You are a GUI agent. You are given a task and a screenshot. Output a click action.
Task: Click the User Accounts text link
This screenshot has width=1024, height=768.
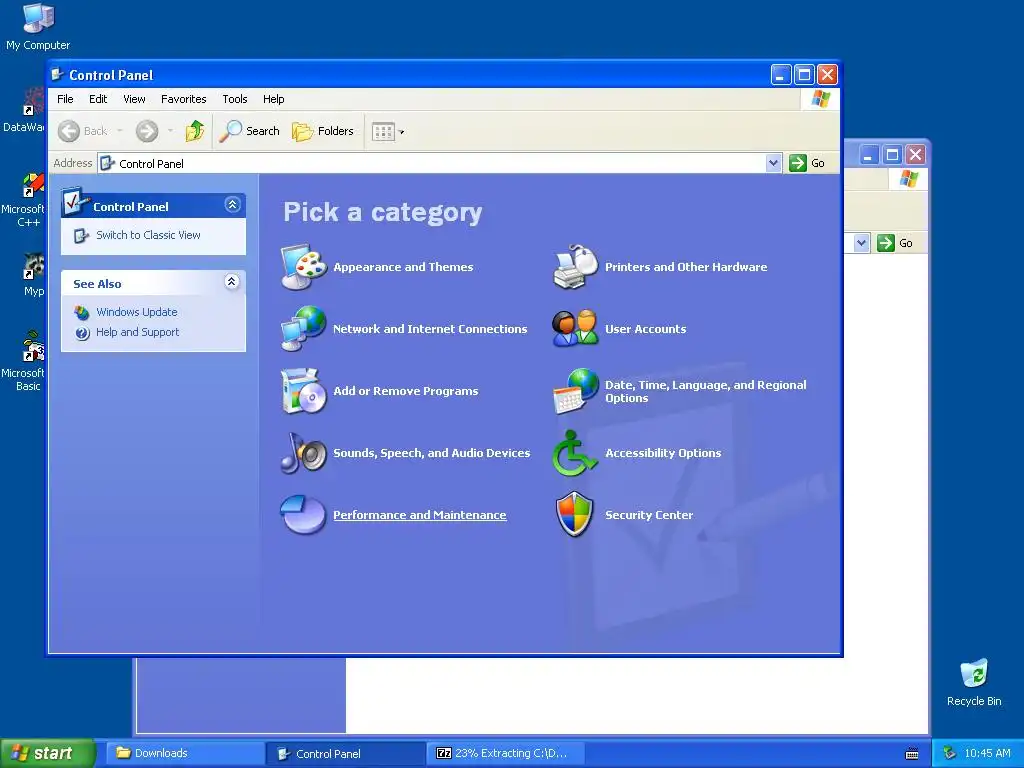pos(645,328)
